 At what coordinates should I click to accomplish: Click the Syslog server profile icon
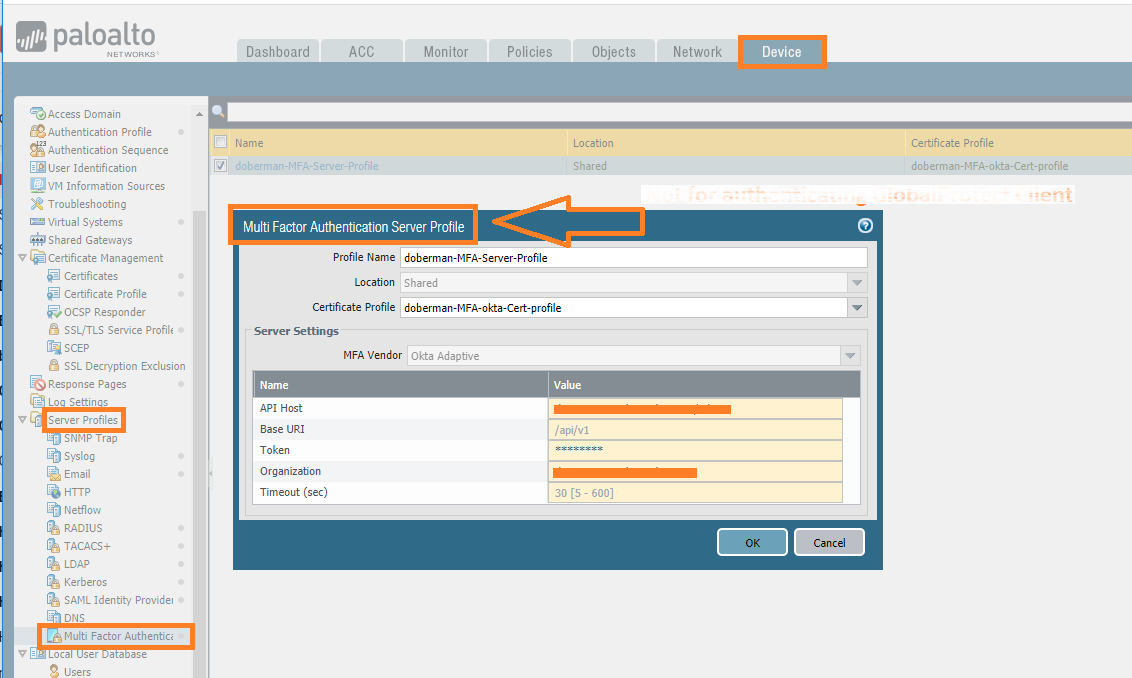tap(53, 456)
